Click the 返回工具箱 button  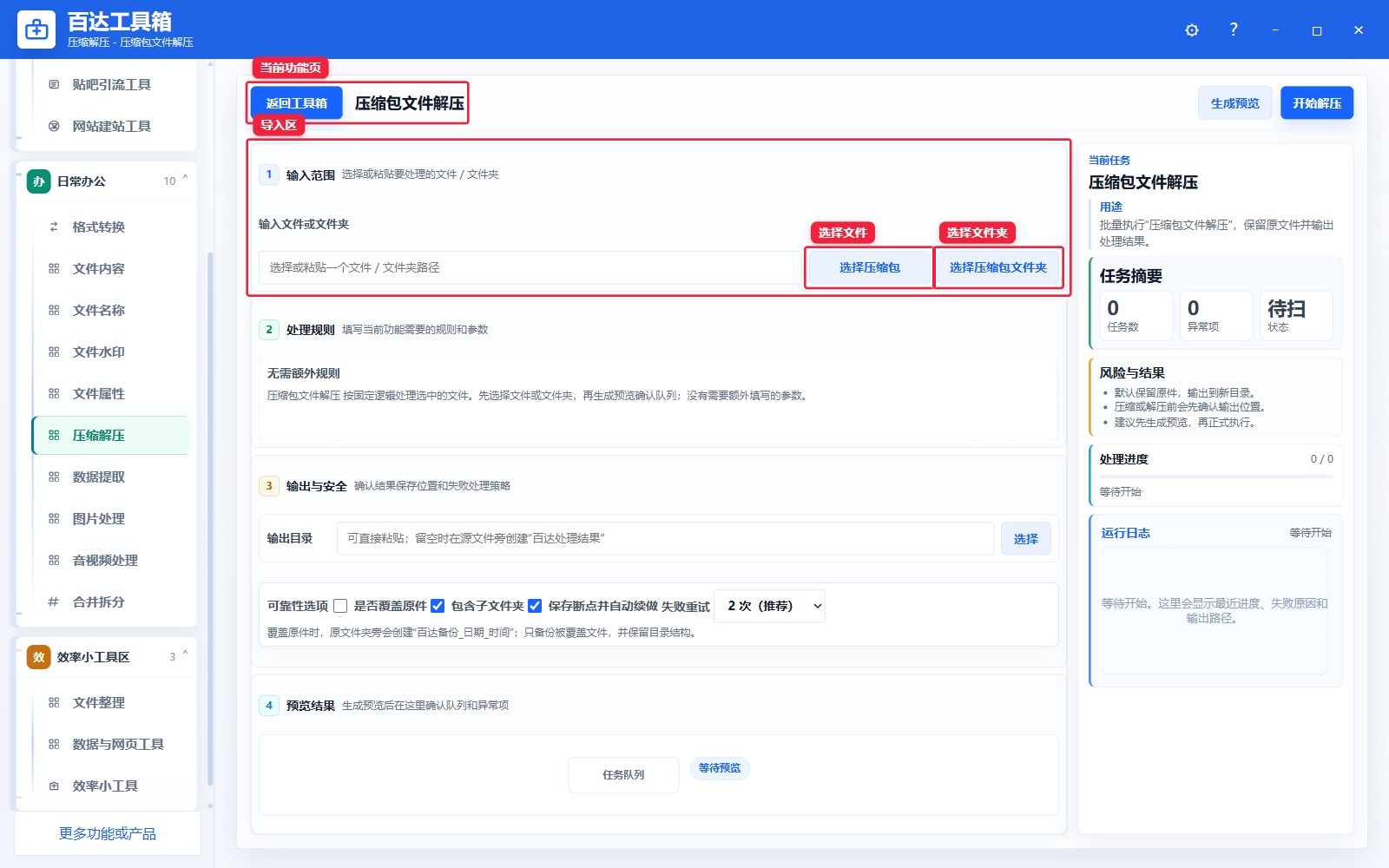(x=296, y=103)
